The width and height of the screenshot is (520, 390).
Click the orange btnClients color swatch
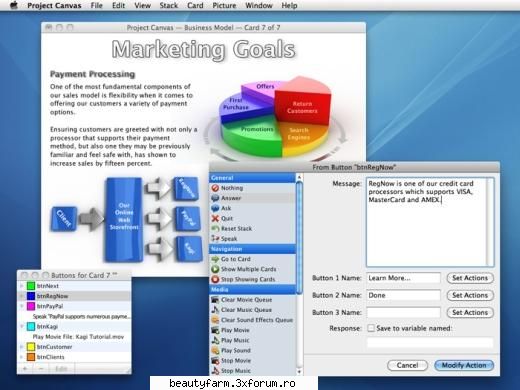coord(31,357)
